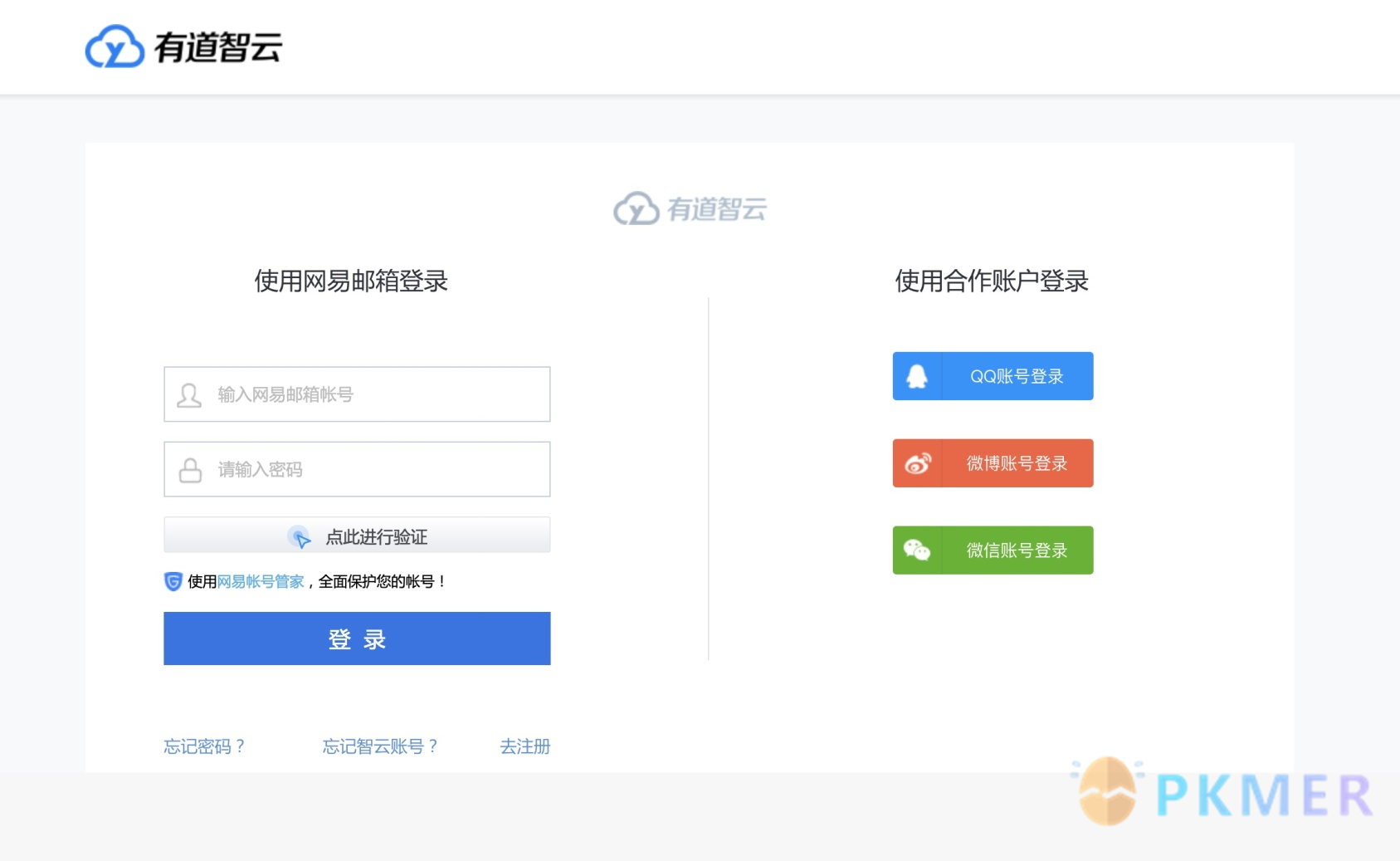Click 点此进行验证 to start verification

[357, 535]
